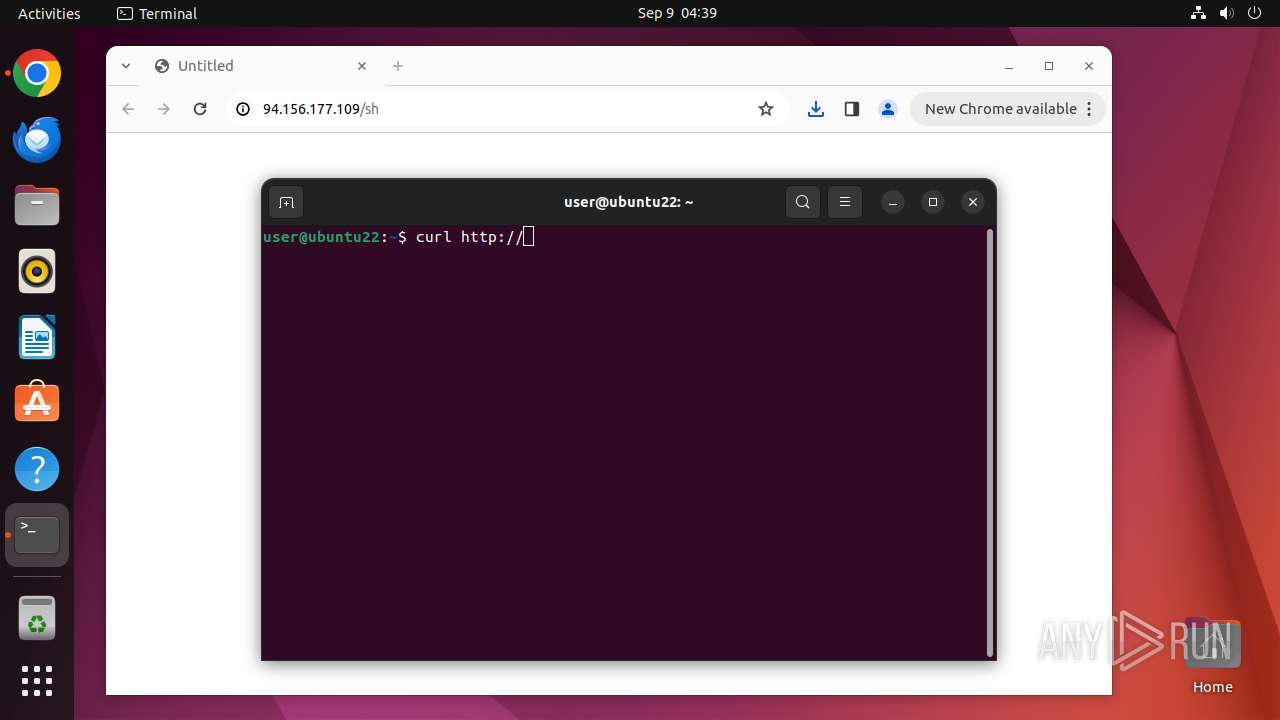Screen dimensions: 1280x720
Task: Open the Activities overview
Action: (x=49, y=13)
